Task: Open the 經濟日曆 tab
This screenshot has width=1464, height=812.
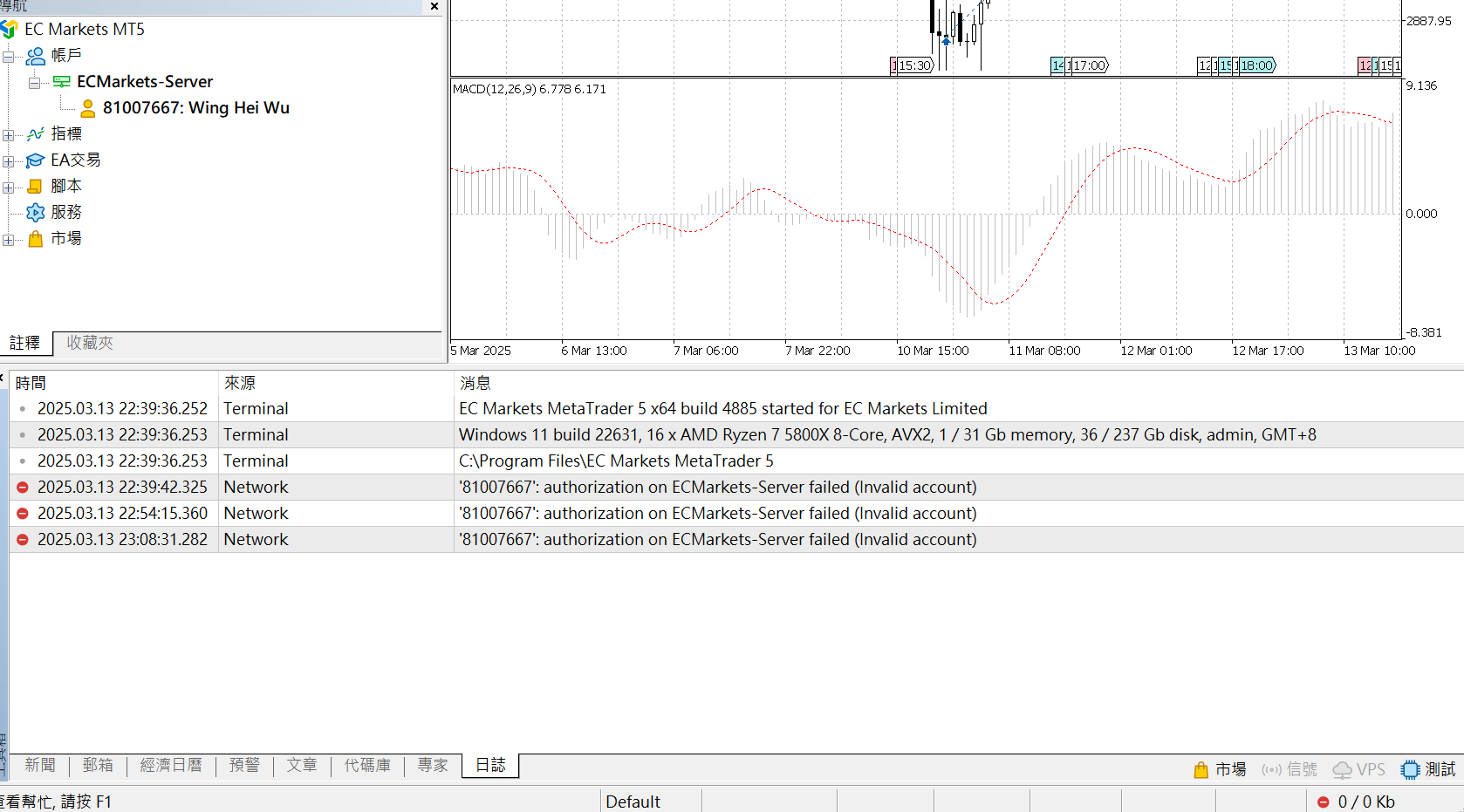Action: (x=171, y=765)
